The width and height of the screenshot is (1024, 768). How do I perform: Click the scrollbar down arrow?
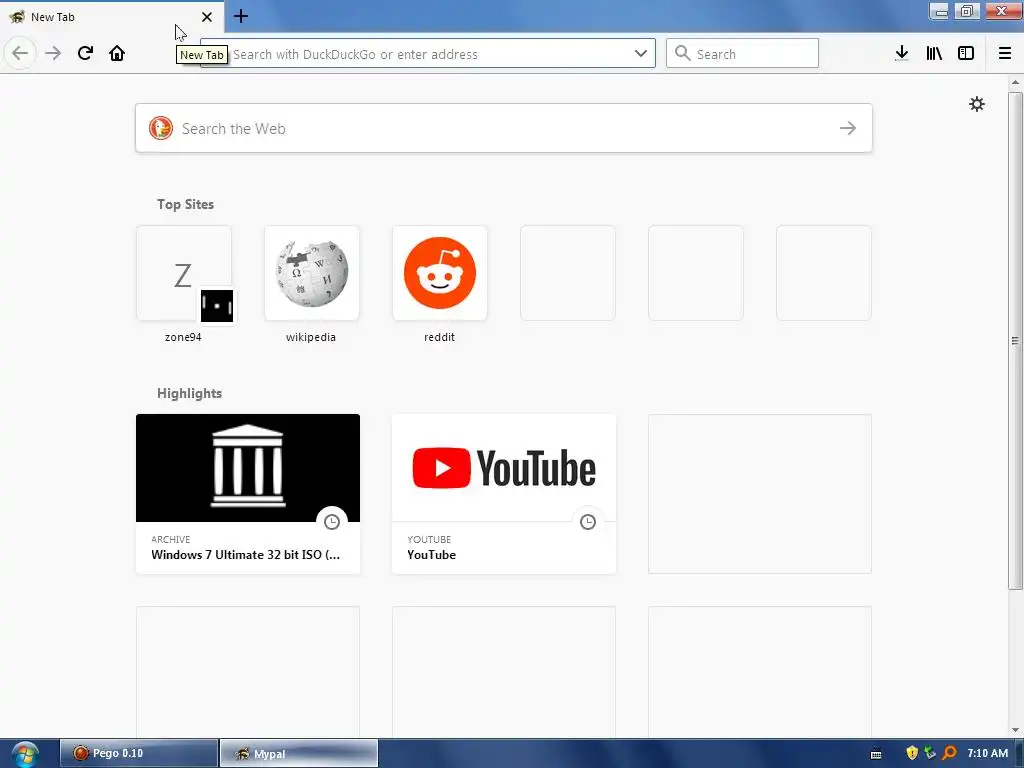pos(1015,730)
